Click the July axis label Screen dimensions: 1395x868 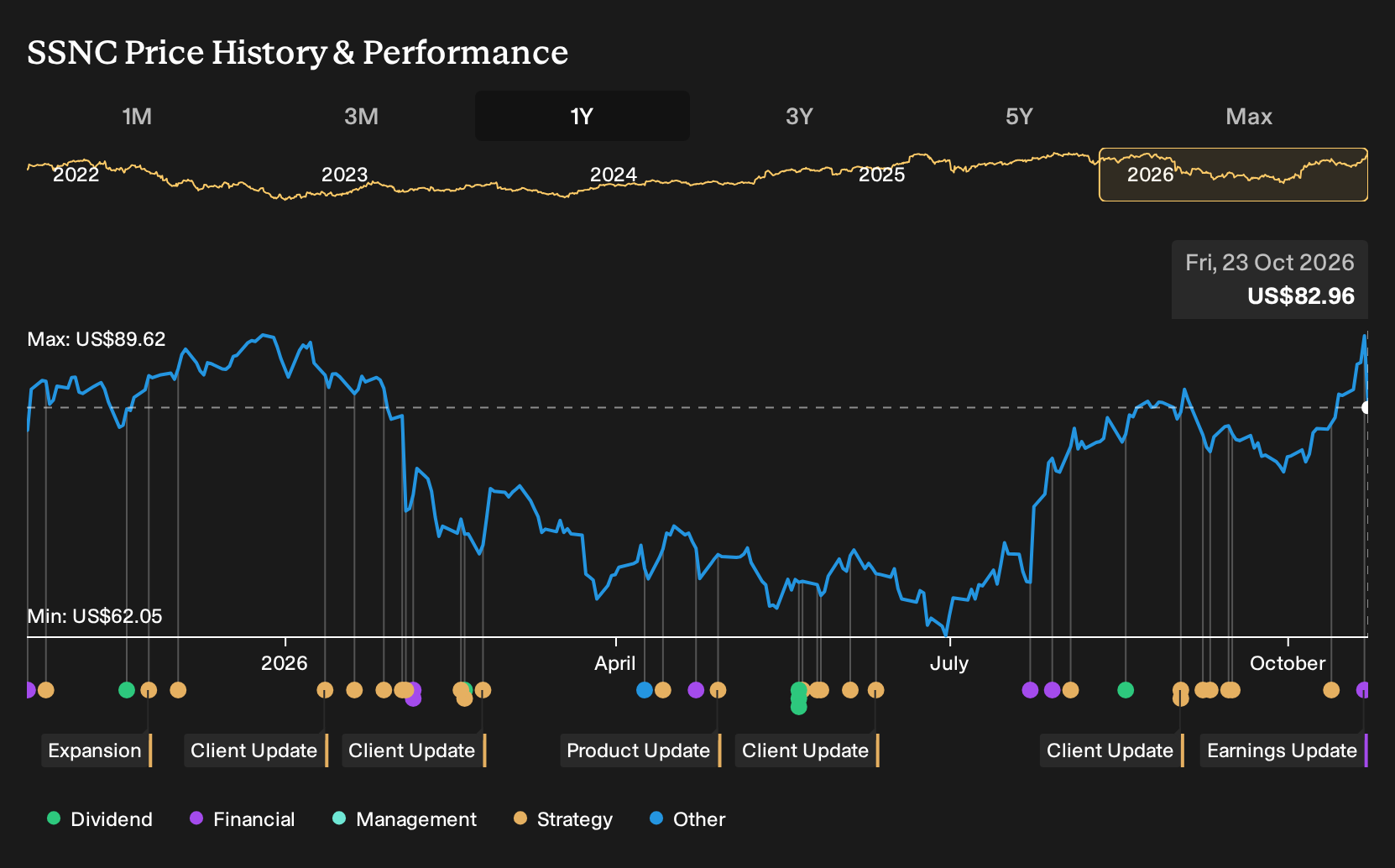[949, 663]
